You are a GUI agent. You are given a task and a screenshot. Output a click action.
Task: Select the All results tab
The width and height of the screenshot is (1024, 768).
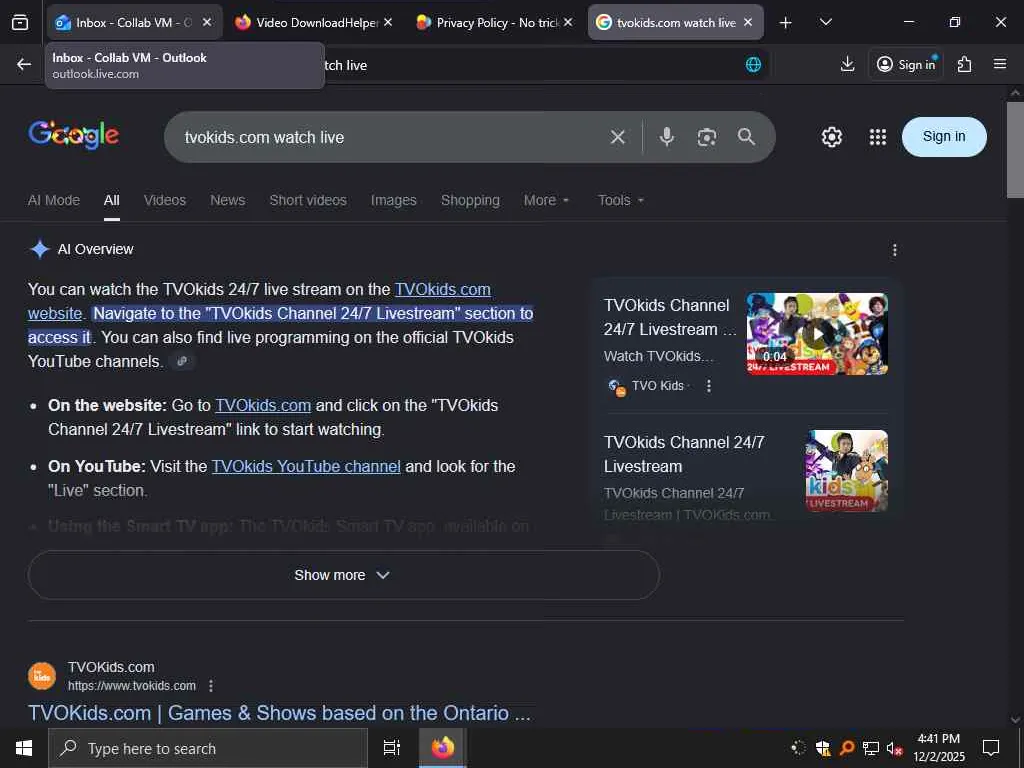click(112, 200)
